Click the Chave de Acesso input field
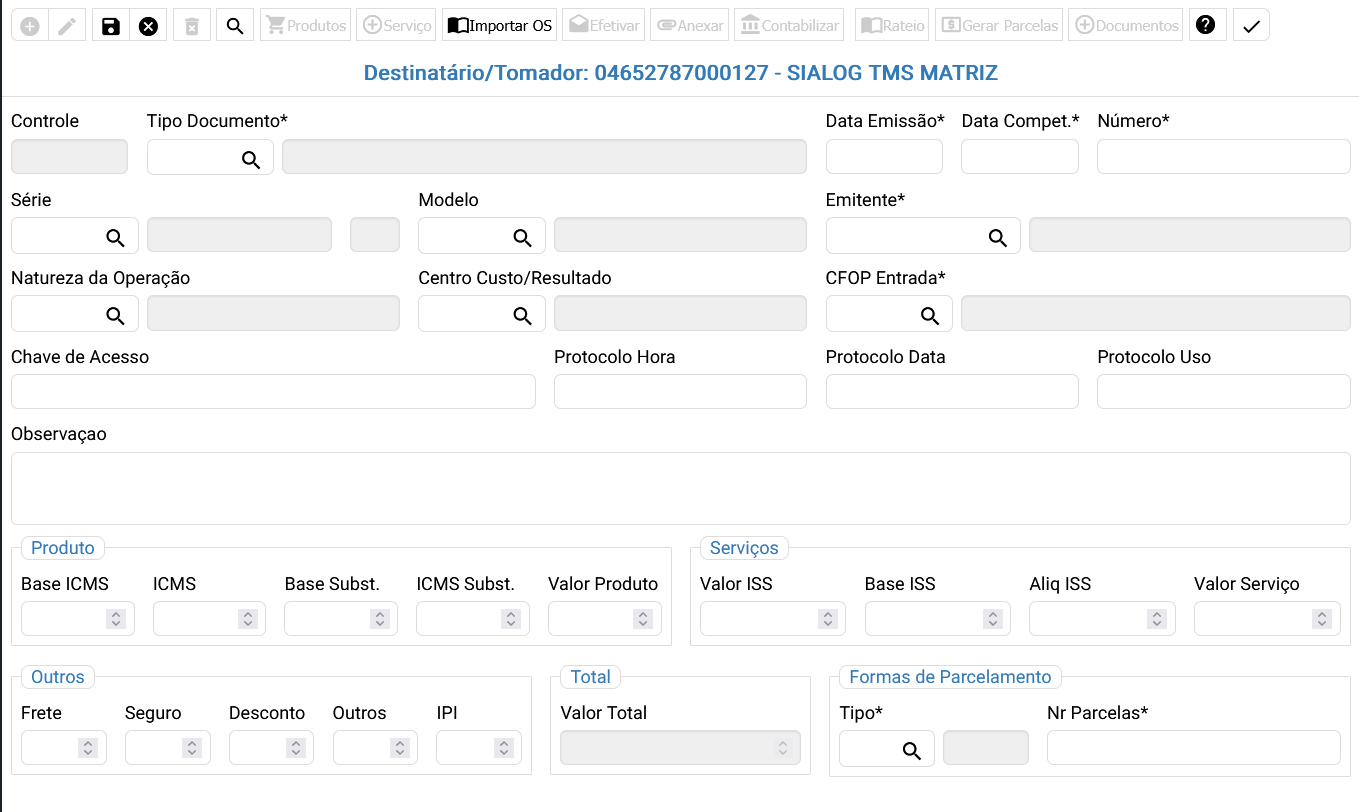The height and width of the screenshot is (812, 1359). coord(273,392)
